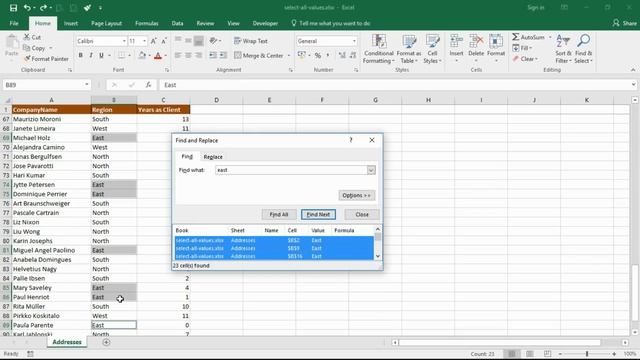Open the number format dropdown
The width and height of the screenshot is (640, 360).
[354, 41]
